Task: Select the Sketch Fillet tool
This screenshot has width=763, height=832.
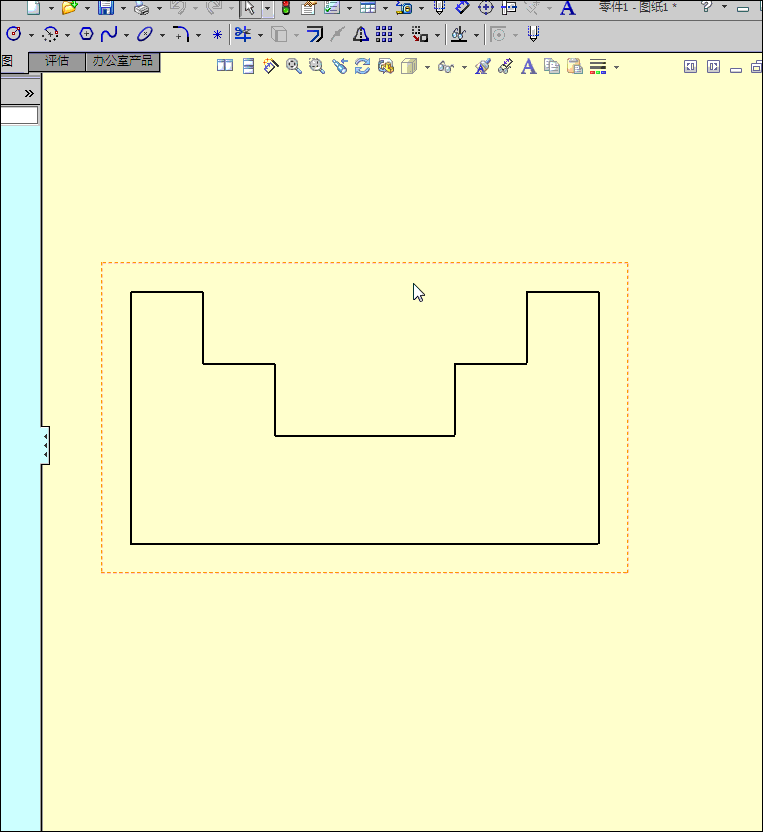Action: click(181, 34)
